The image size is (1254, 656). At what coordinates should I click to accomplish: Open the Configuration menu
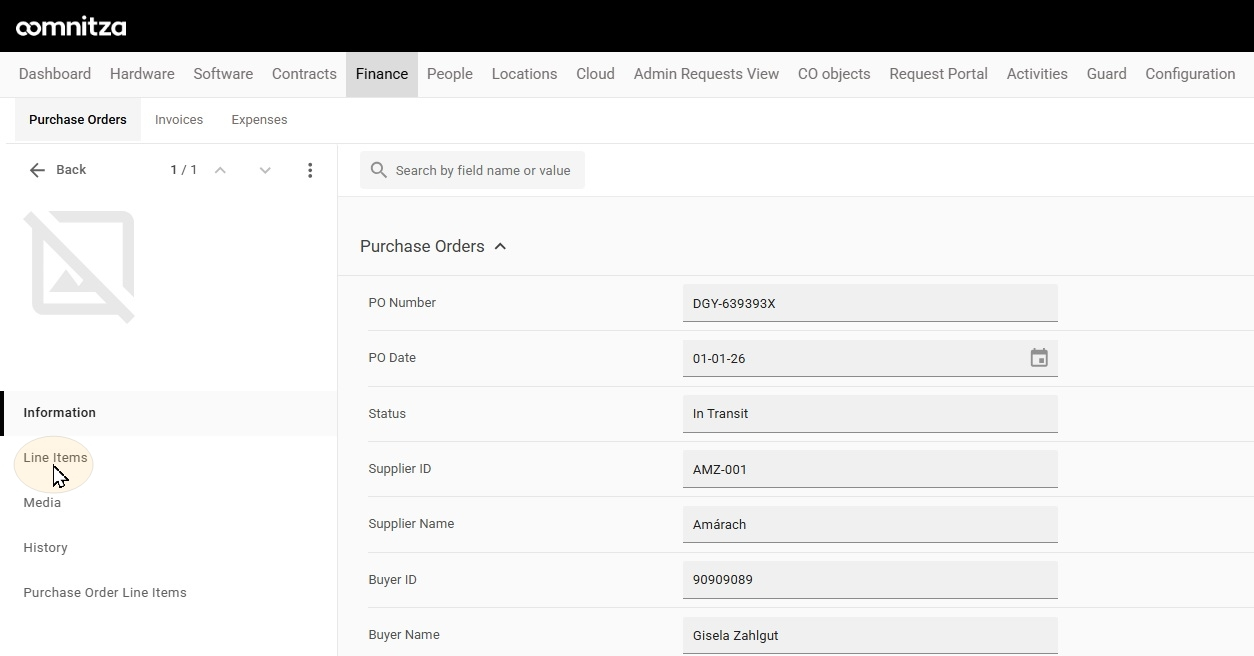tap(1190, 74)
